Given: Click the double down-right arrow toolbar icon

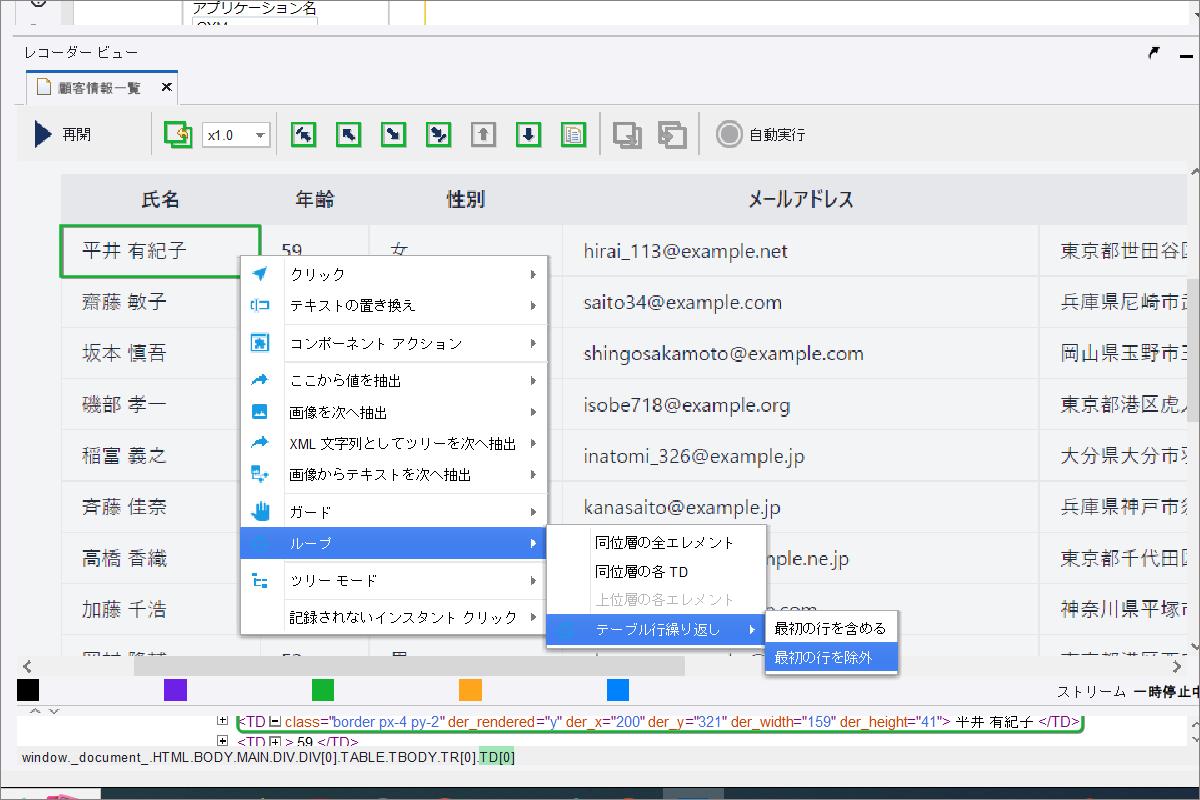Looking at the screenshot, I should [x=438, y=134].
